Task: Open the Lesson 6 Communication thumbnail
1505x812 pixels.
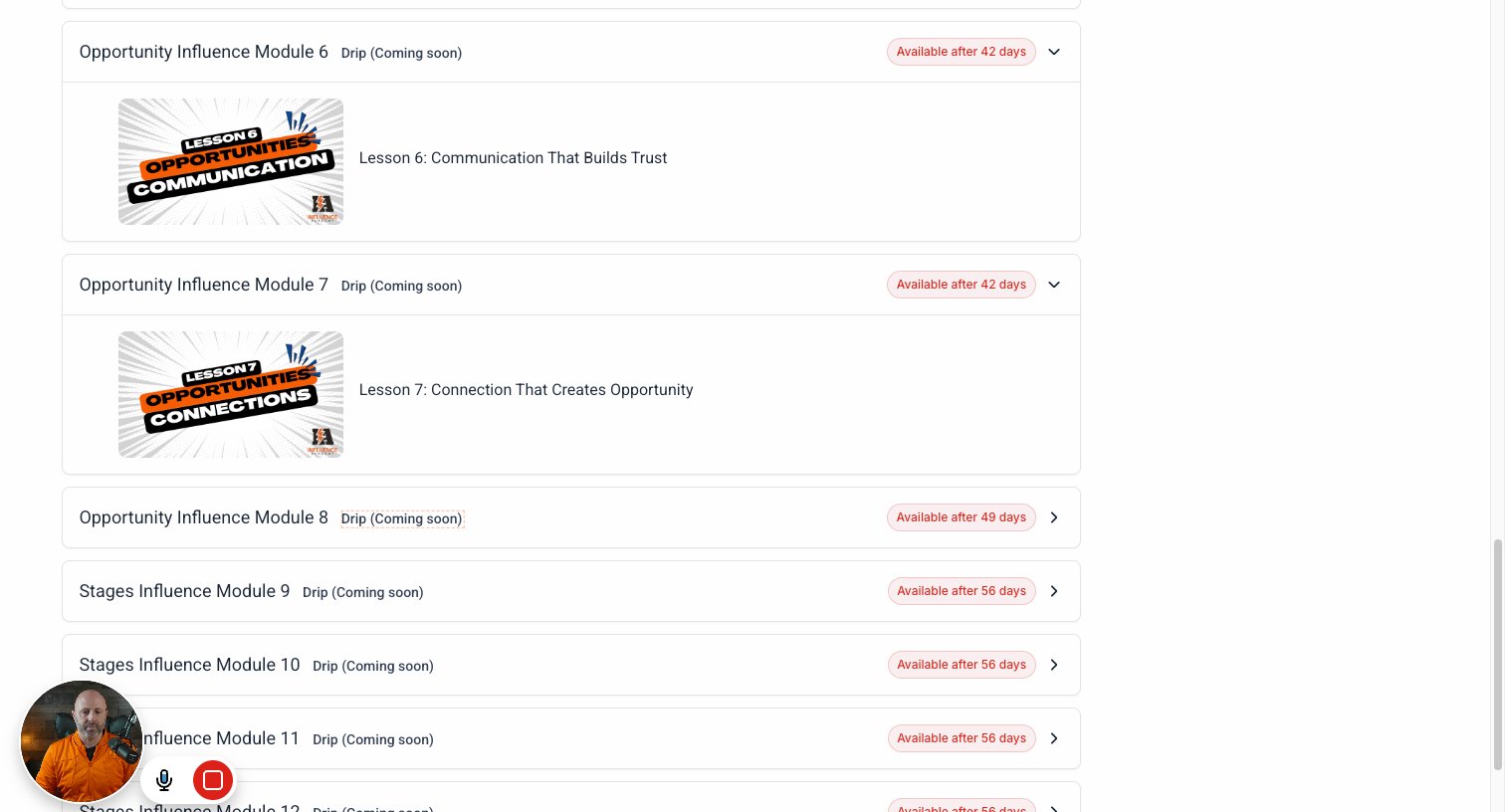Action: (x=231, y=161)
